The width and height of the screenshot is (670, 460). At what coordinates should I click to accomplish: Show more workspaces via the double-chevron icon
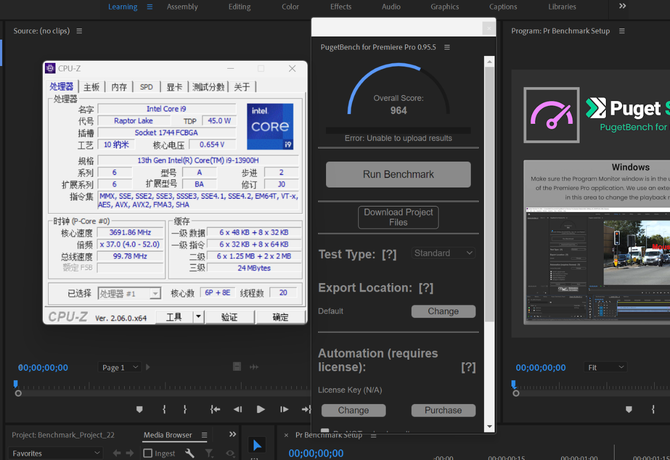[x=623, y=6]
